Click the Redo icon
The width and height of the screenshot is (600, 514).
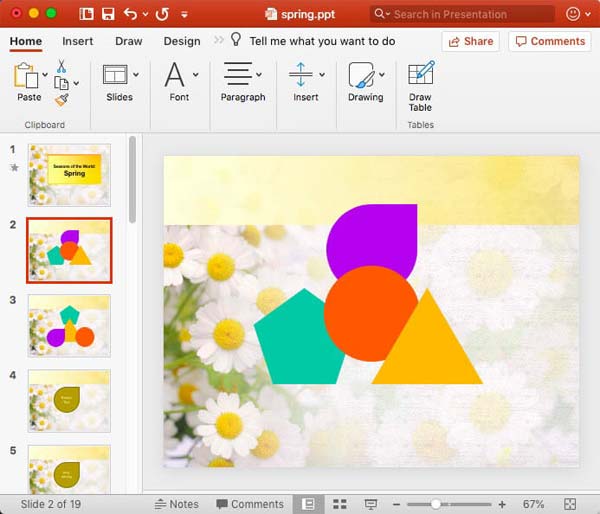pos(162,14)
